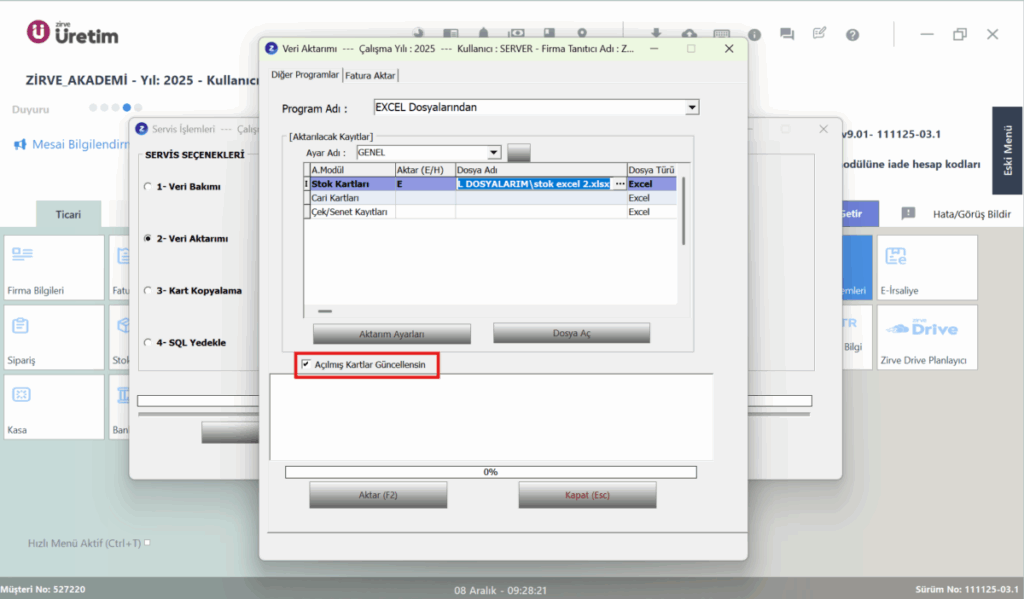1024x599 pixels.
Task: Click the Cari Kartları module cell
Action: click(x=353, y=198)
